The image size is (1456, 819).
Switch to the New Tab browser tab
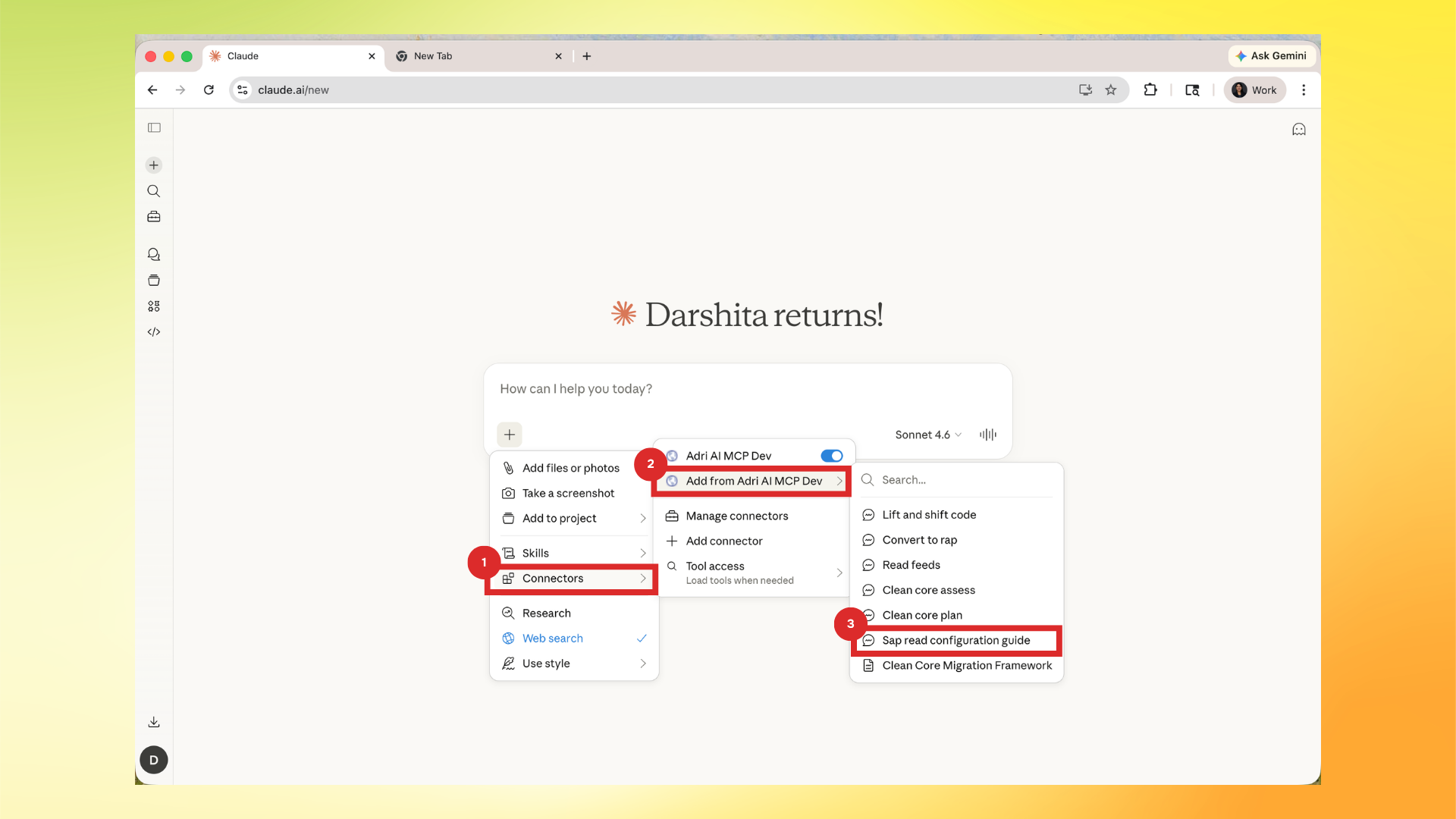(433, 56)
